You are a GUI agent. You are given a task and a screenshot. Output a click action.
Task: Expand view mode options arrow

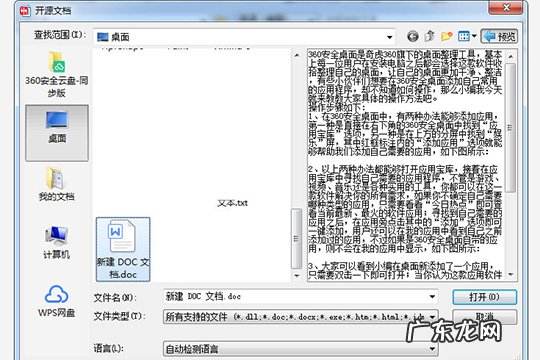pos(474,36)
